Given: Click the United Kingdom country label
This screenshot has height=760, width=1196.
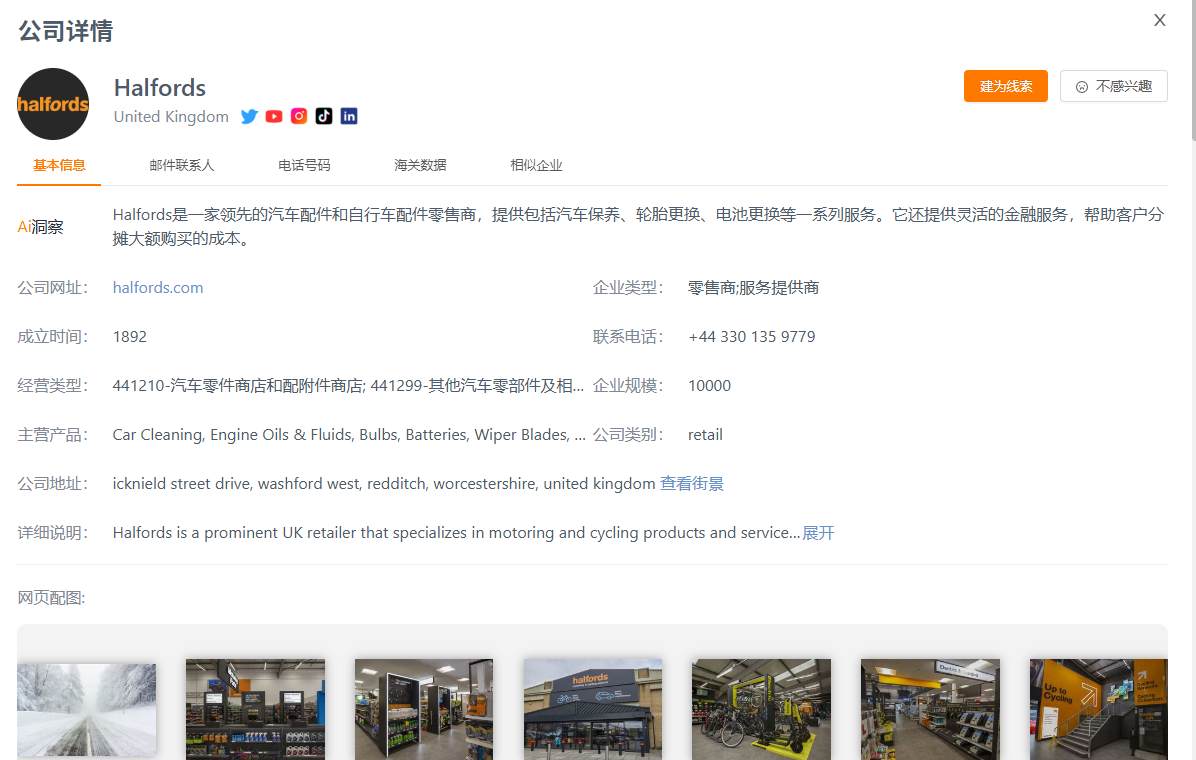Looking at the screenshot, I should pyautogui.click(x=171, y=117).
